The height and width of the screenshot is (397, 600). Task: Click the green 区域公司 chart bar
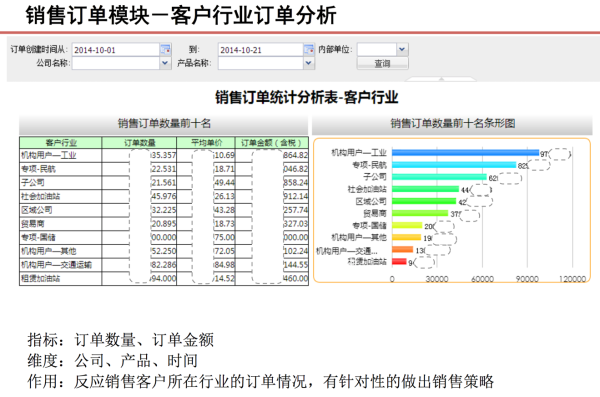(x=424, y=201)
